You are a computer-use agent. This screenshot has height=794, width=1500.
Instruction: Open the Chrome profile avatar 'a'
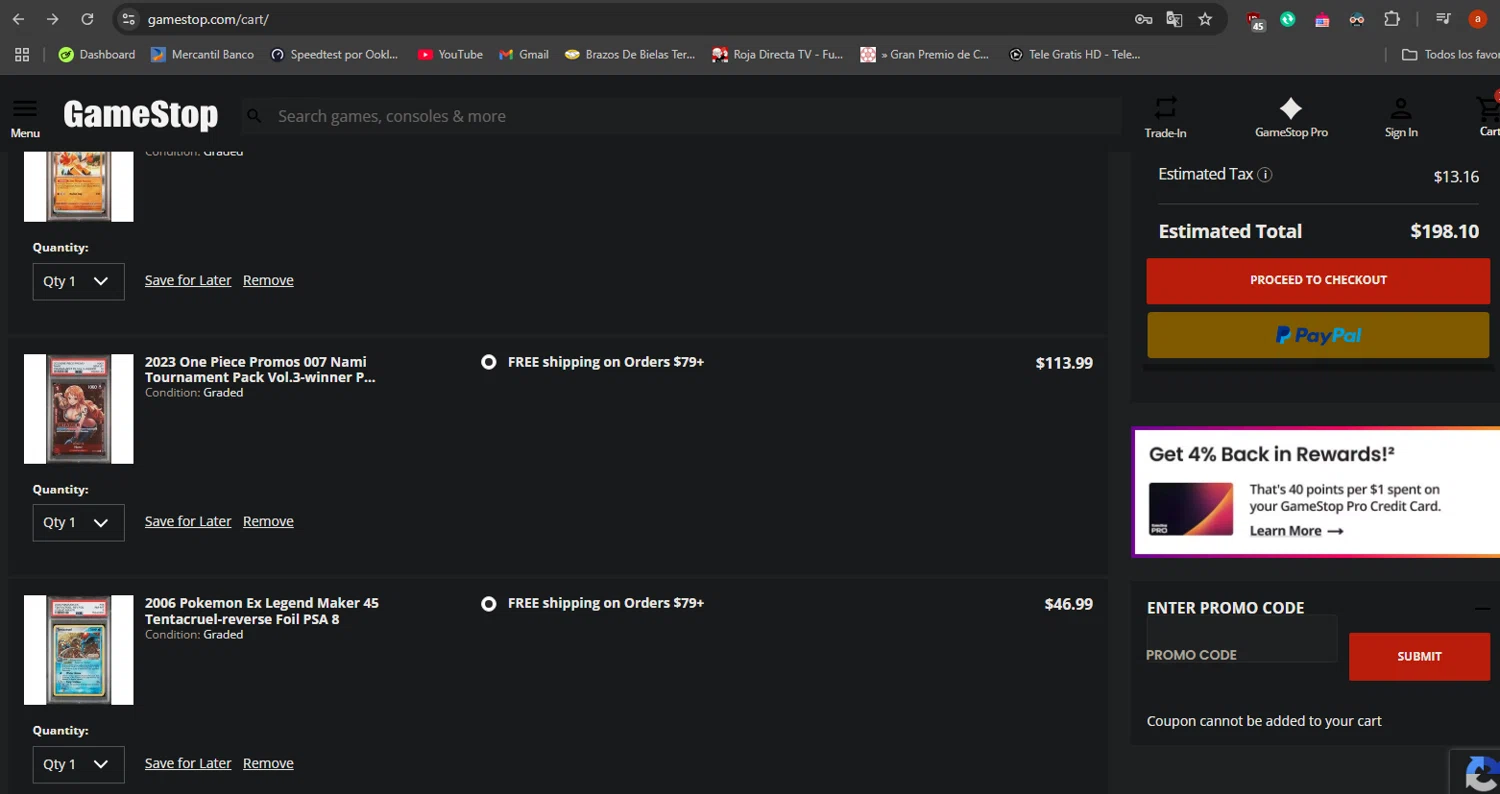pos(1477,19)
